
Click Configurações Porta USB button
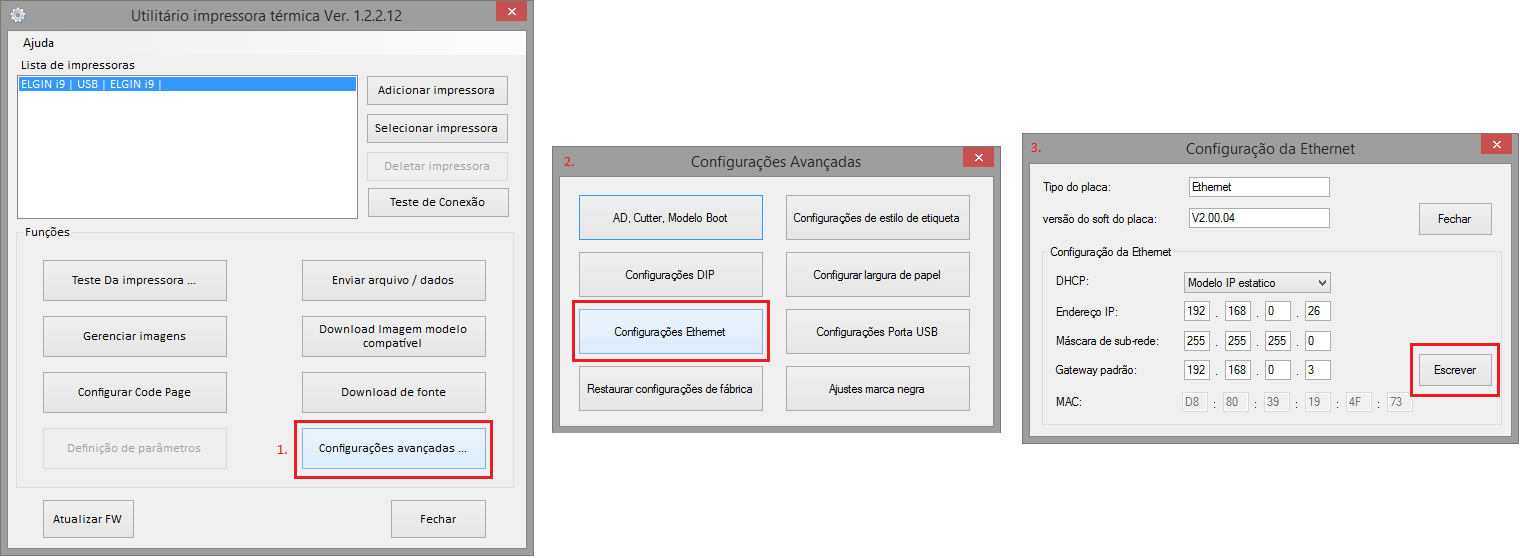pyautogui.click(x=877, y=331)
